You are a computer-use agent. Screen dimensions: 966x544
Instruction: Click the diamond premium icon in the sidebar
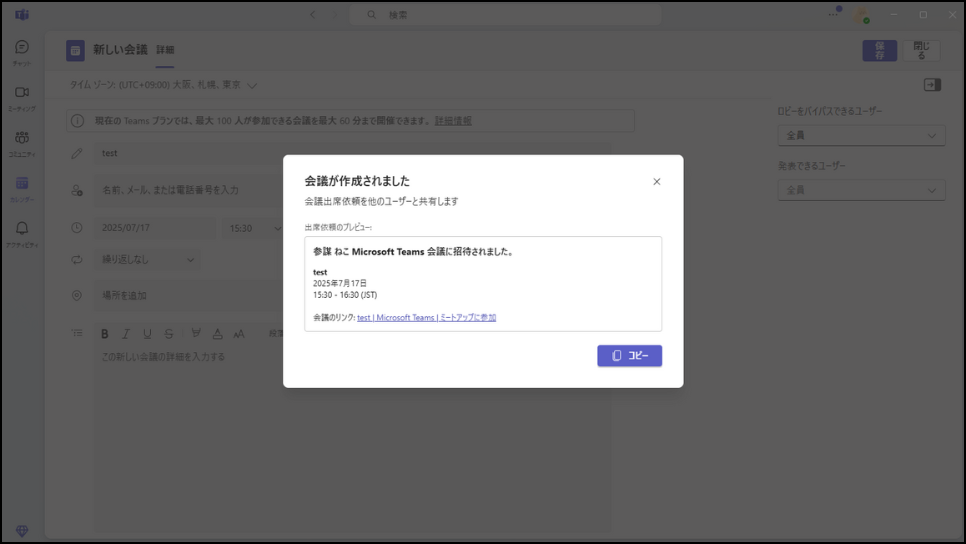tap(22, 530)
